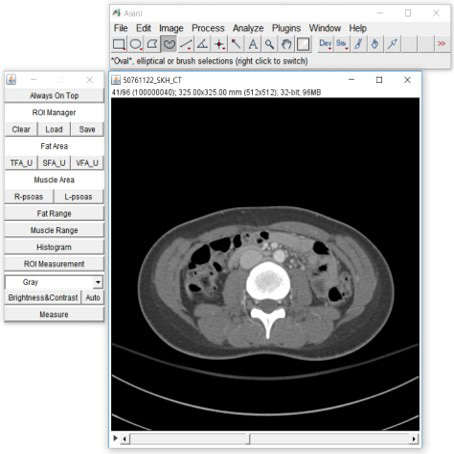Select the Text tool
The width and height of the screenshot is (454, 454).
pyautogui.click(x=253, y=44)
